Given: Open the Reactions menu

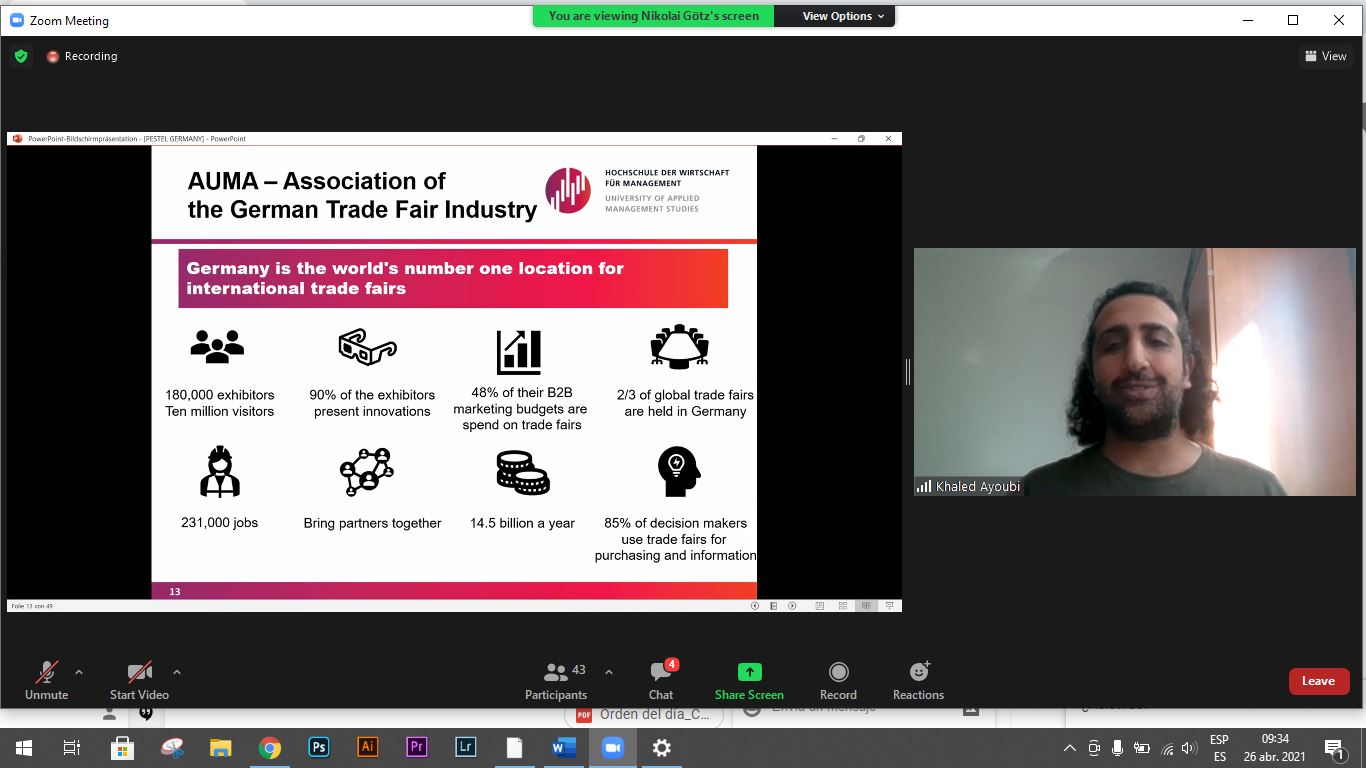Looking at the screenshot, I should tap(918, 681).
